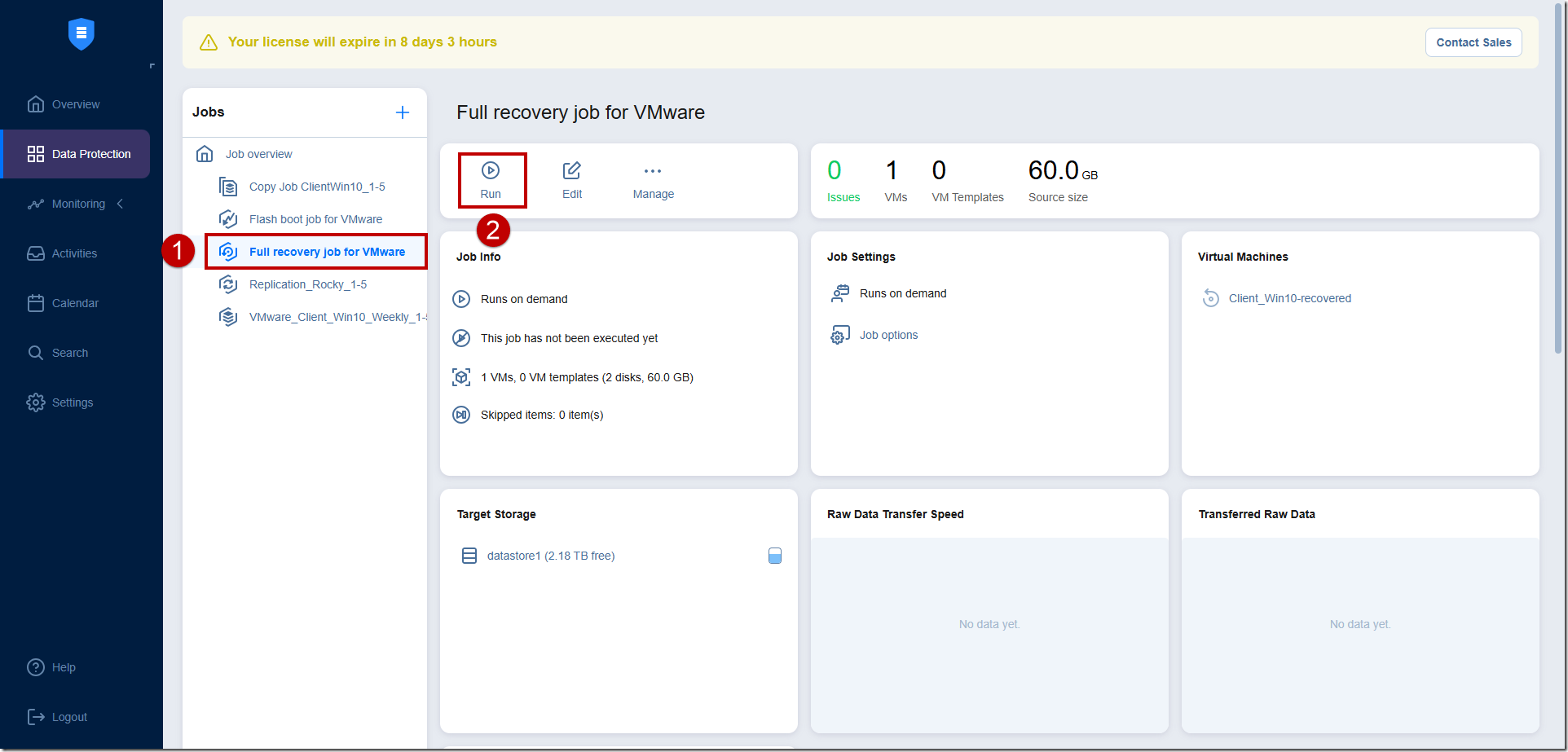The height and width of the screenshot is (752, 1568).
Task: Click the VMware_Client_Win10_Weekly job icon
Action: click(228, 317)
